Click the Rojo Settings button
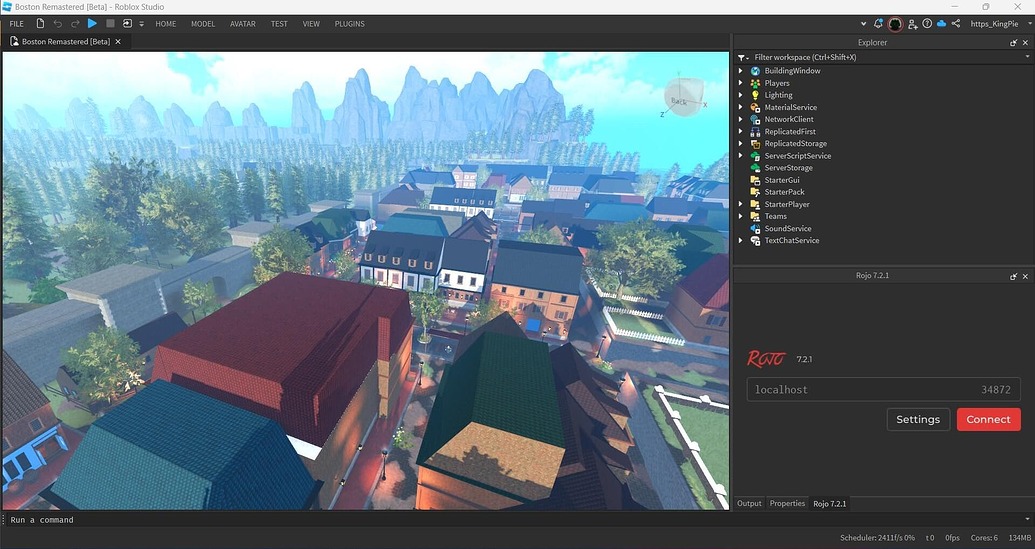 [x=918, y=419]
